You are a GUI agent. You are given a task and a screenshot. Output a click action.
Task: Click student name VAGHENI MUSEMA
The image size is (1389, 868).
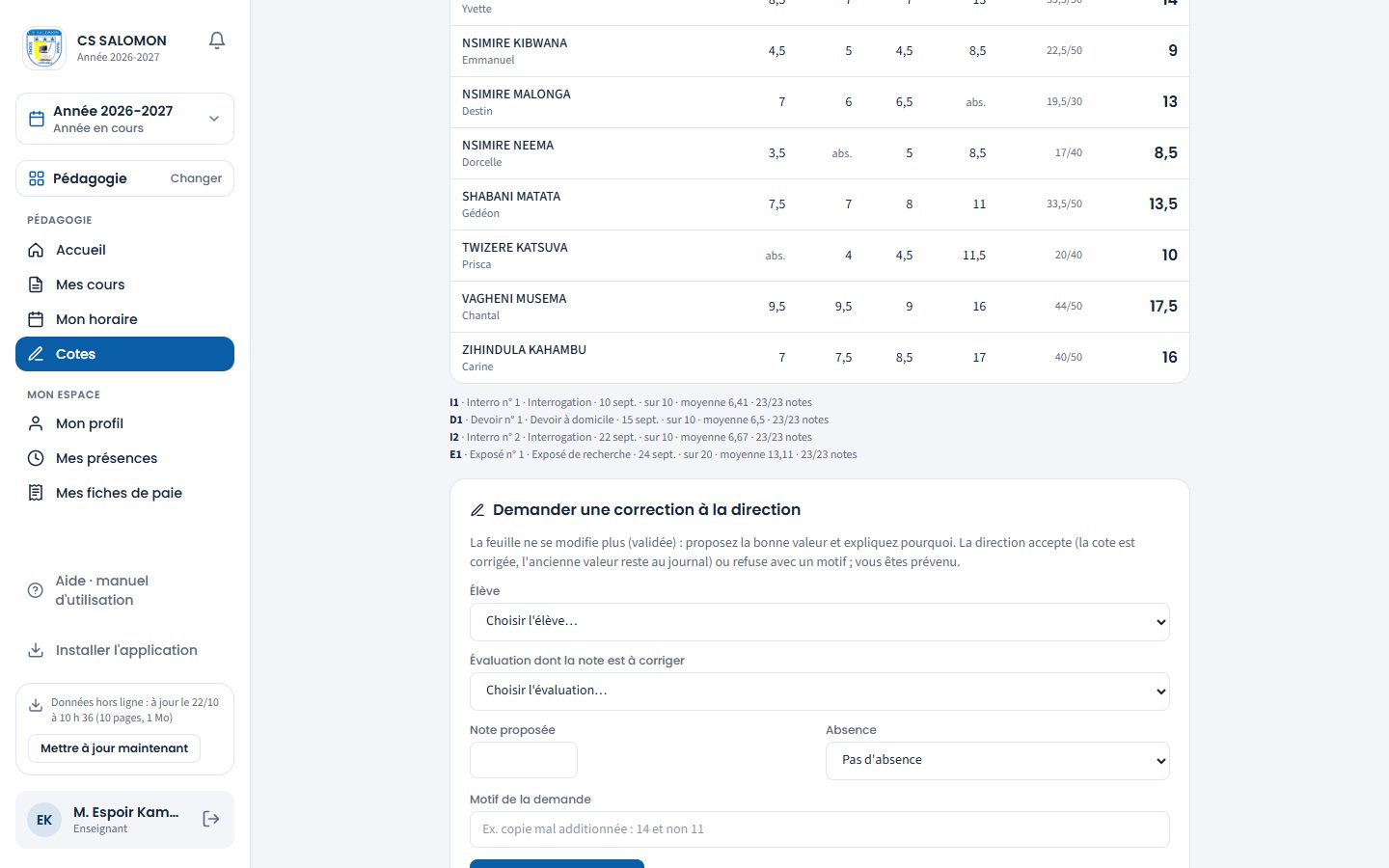(x=514, y=299)
